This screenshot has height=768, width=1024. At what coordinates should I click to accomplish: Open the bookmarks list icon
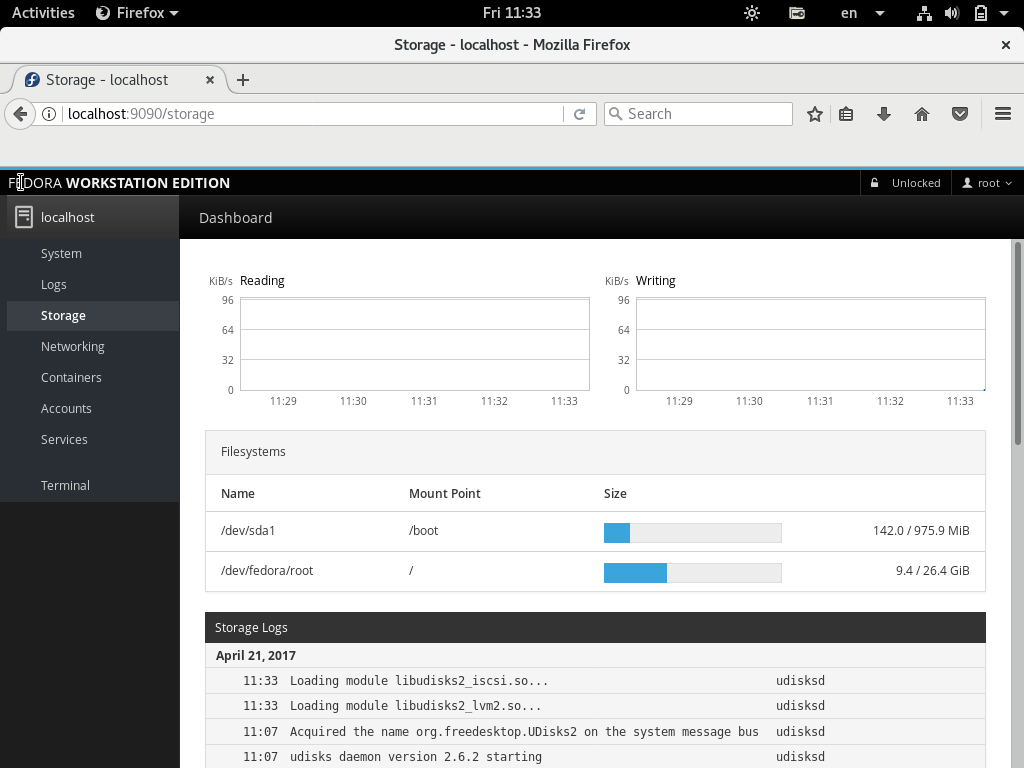click(x=846, y=114)
